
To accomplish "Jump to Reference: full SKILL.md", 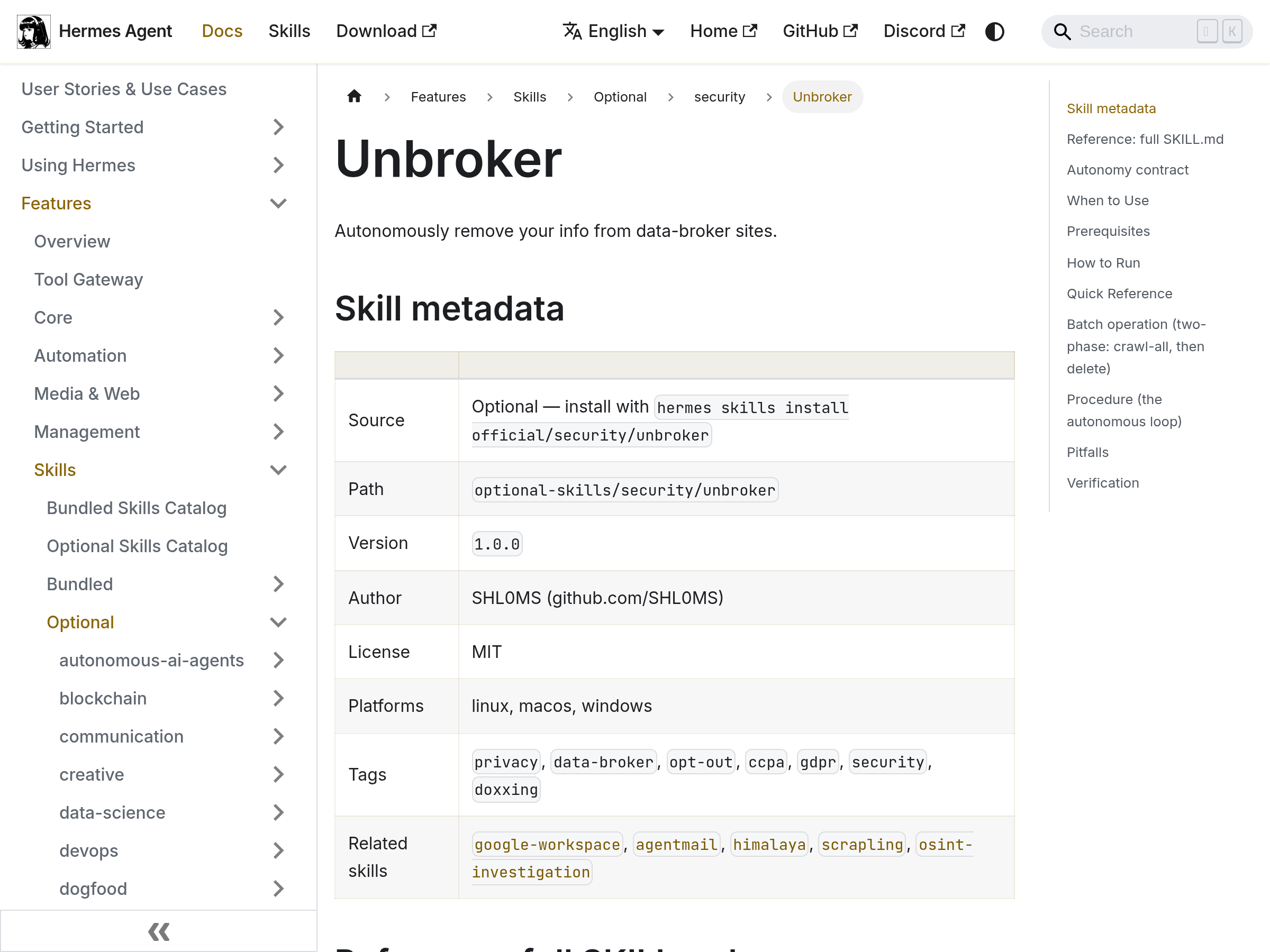I will 1145,140.
